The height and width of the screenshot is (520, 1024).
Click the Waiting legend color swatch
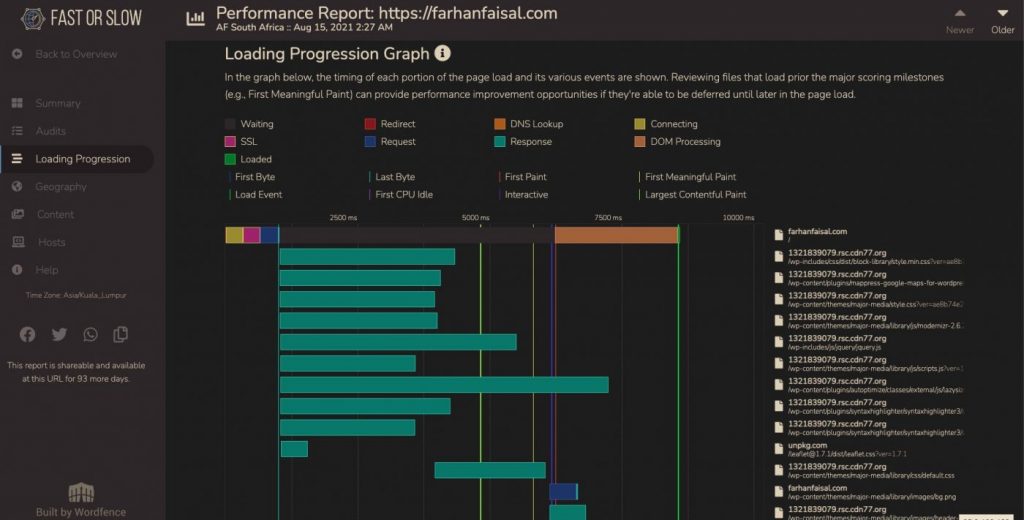pyautogui.click(x=230, y=124)
